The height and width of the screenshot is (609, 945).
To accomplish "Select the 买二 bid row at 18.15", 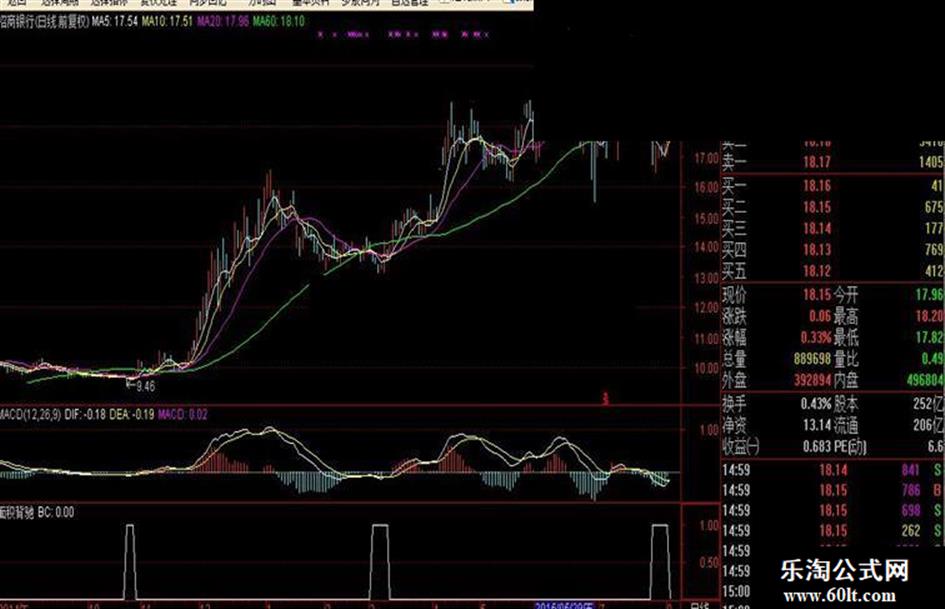I will point(832,207).
